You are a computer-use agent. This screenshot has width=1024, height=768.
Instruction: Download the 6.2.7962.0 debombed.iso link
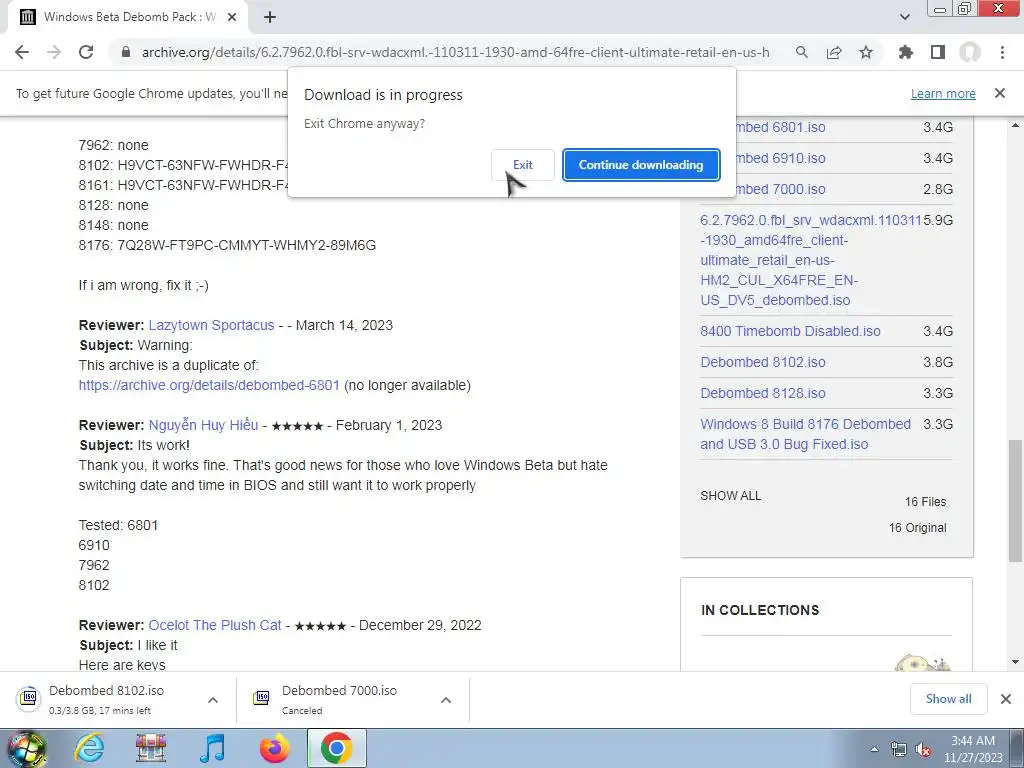click(810, 260)
